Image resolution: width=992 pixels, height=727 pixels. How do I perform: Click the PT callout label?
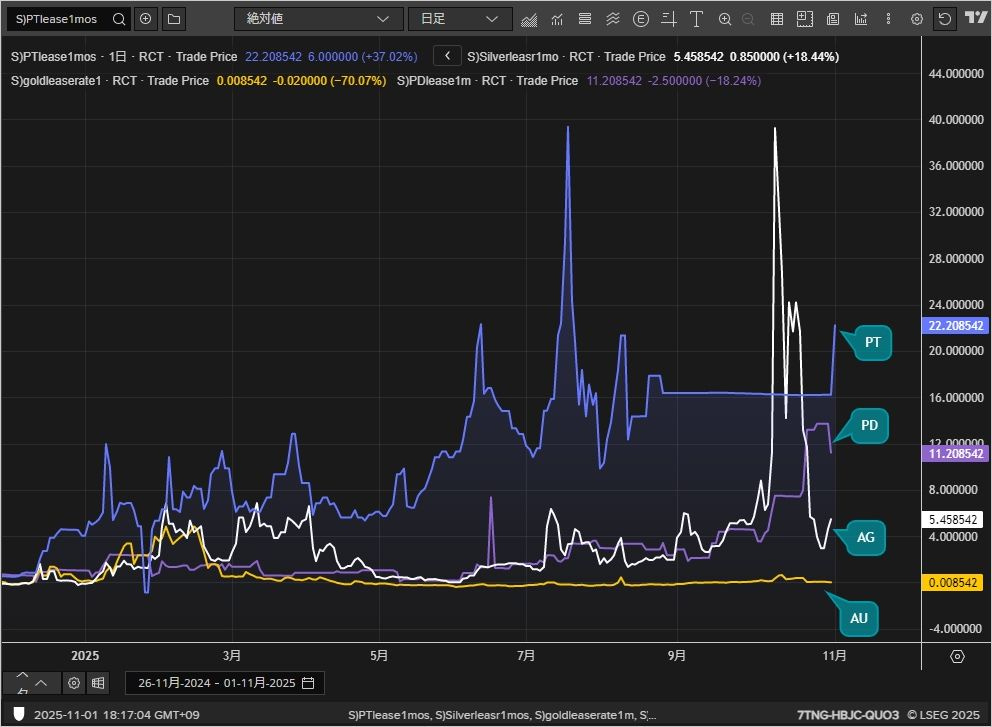click(x=872, y=342)
